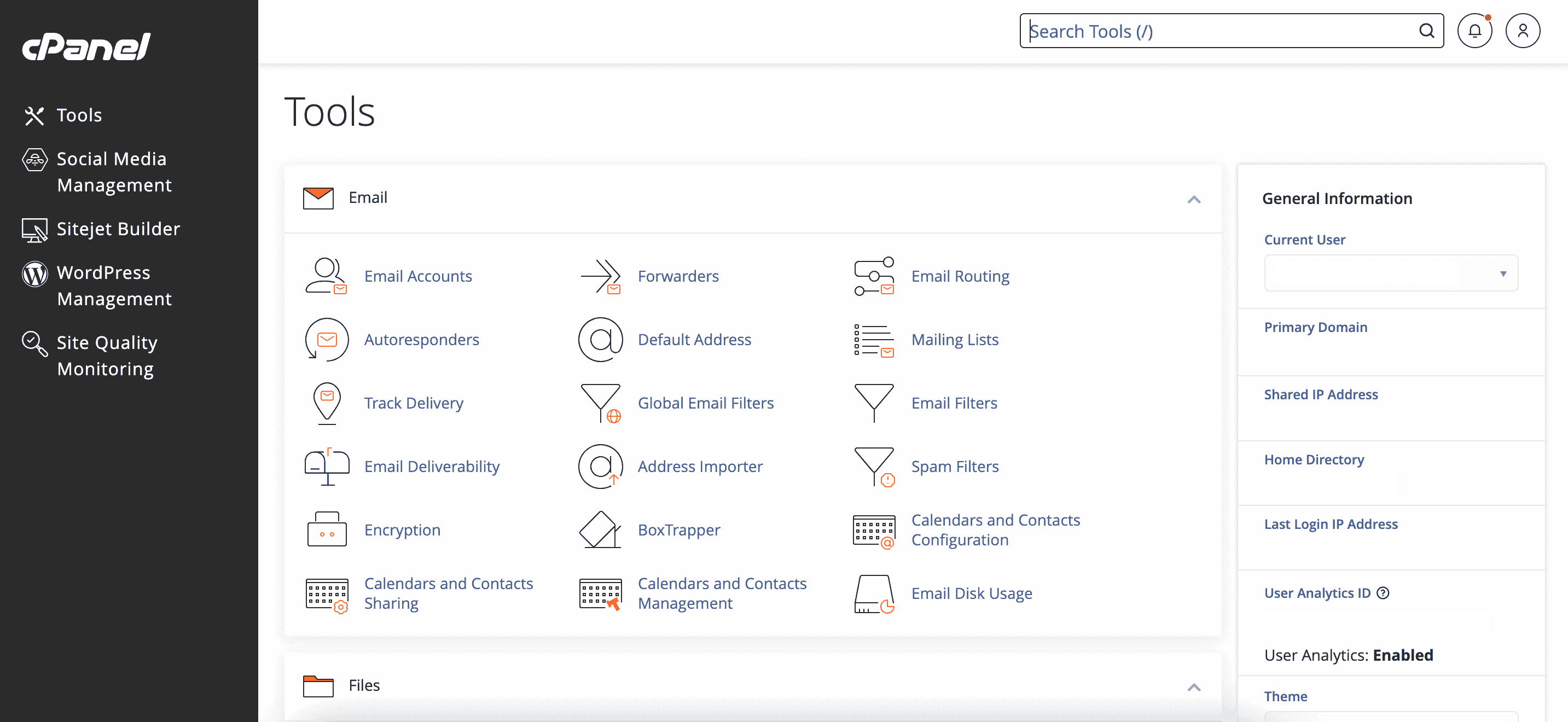
Task: Launch Spam Filters
Action: [955, 467]
